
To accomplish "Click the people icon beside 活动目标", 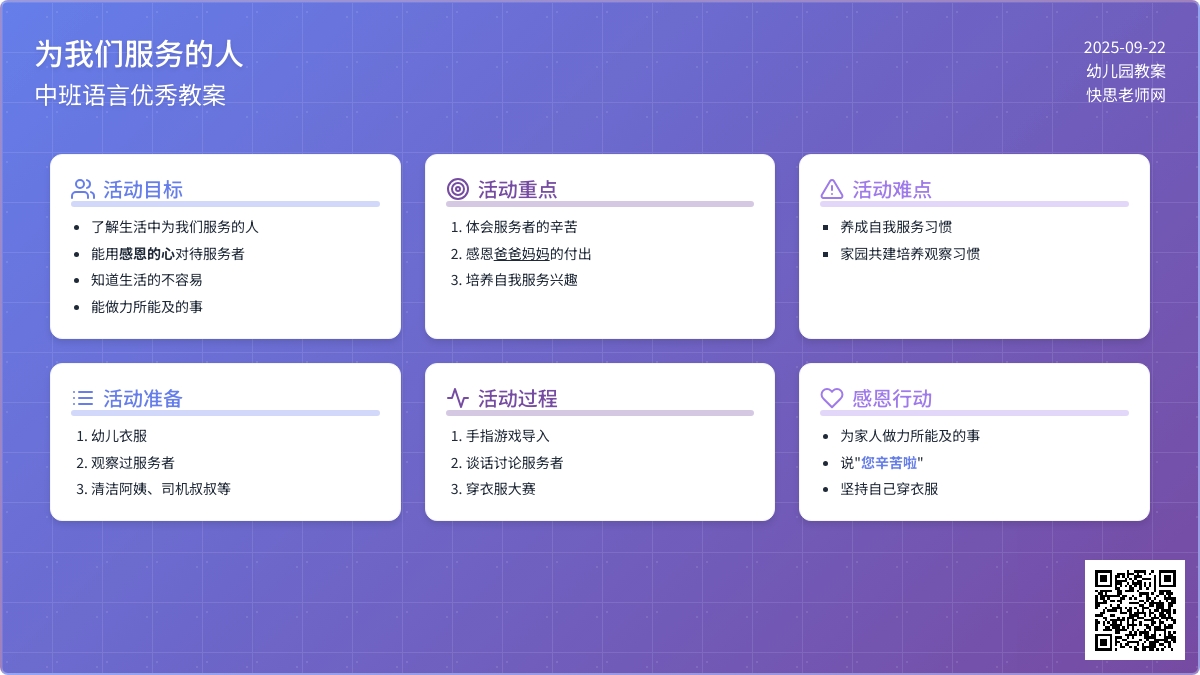I will (83, 189).
